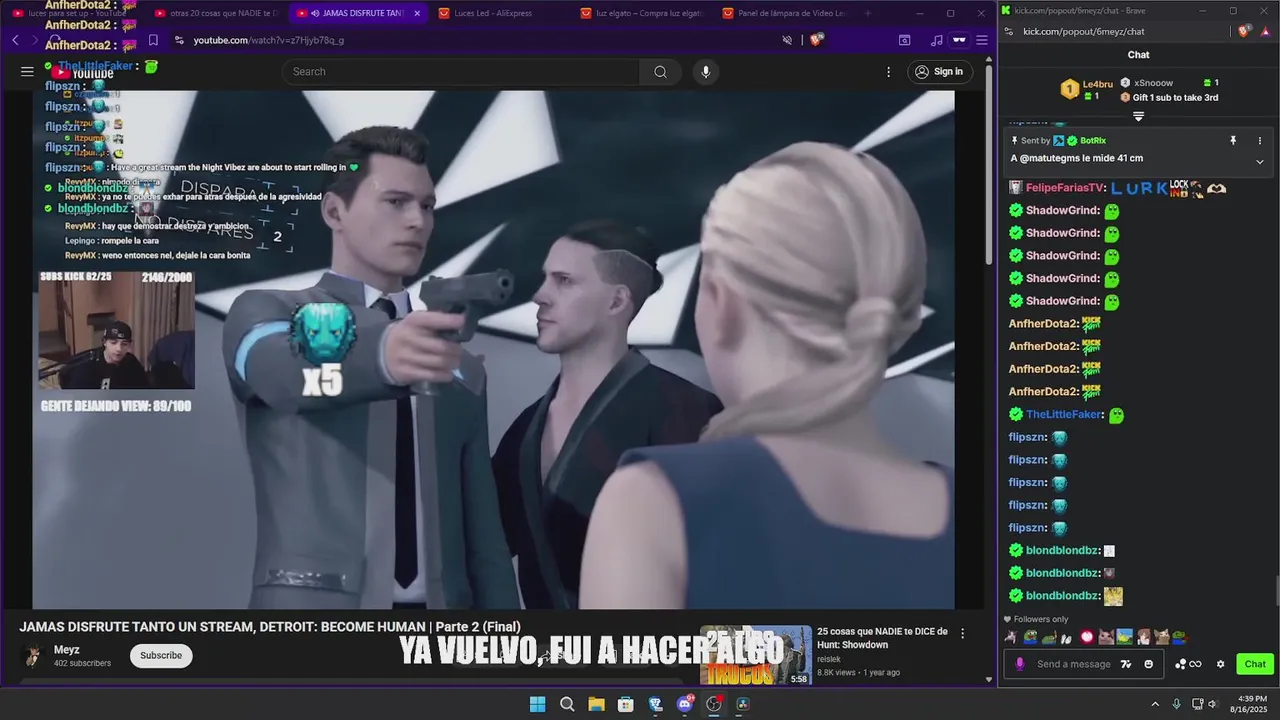1280x720 pixels.
Task: Open Brave Shields in Kick chat window
Action: [1243, 31]
